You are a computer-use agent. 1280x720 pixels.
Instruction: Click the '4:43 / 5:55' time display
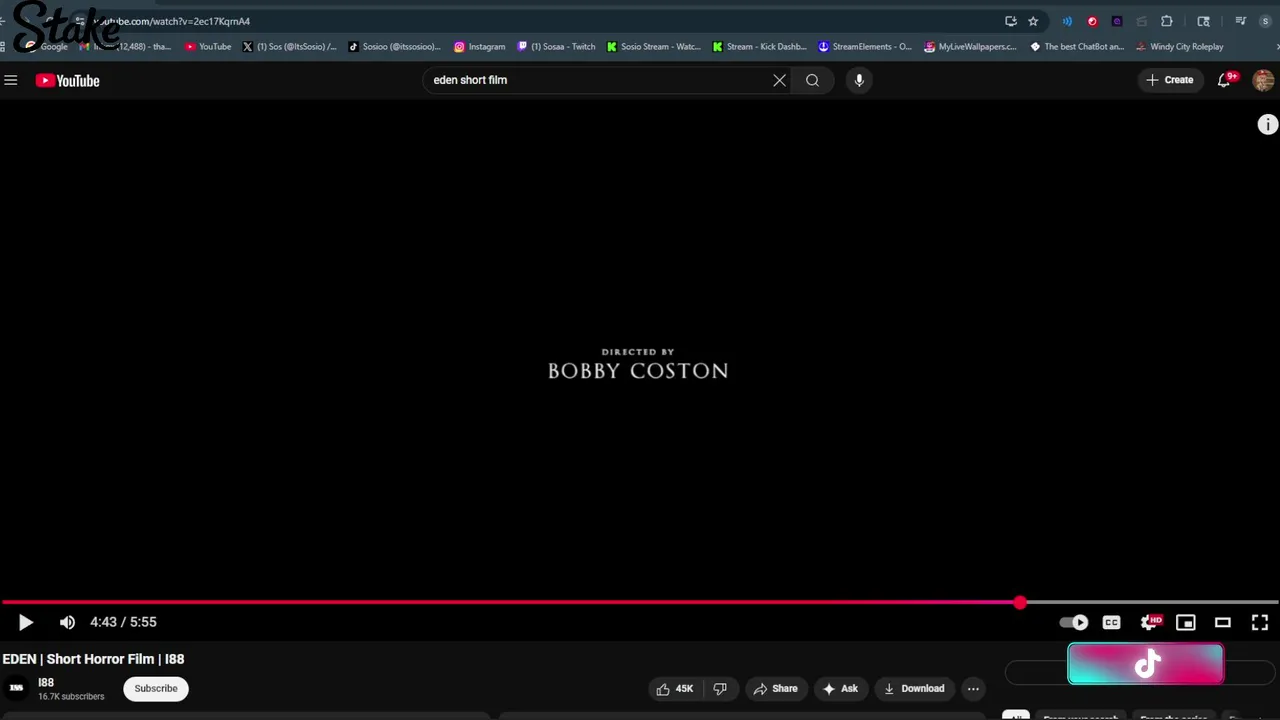pos(123,622)
